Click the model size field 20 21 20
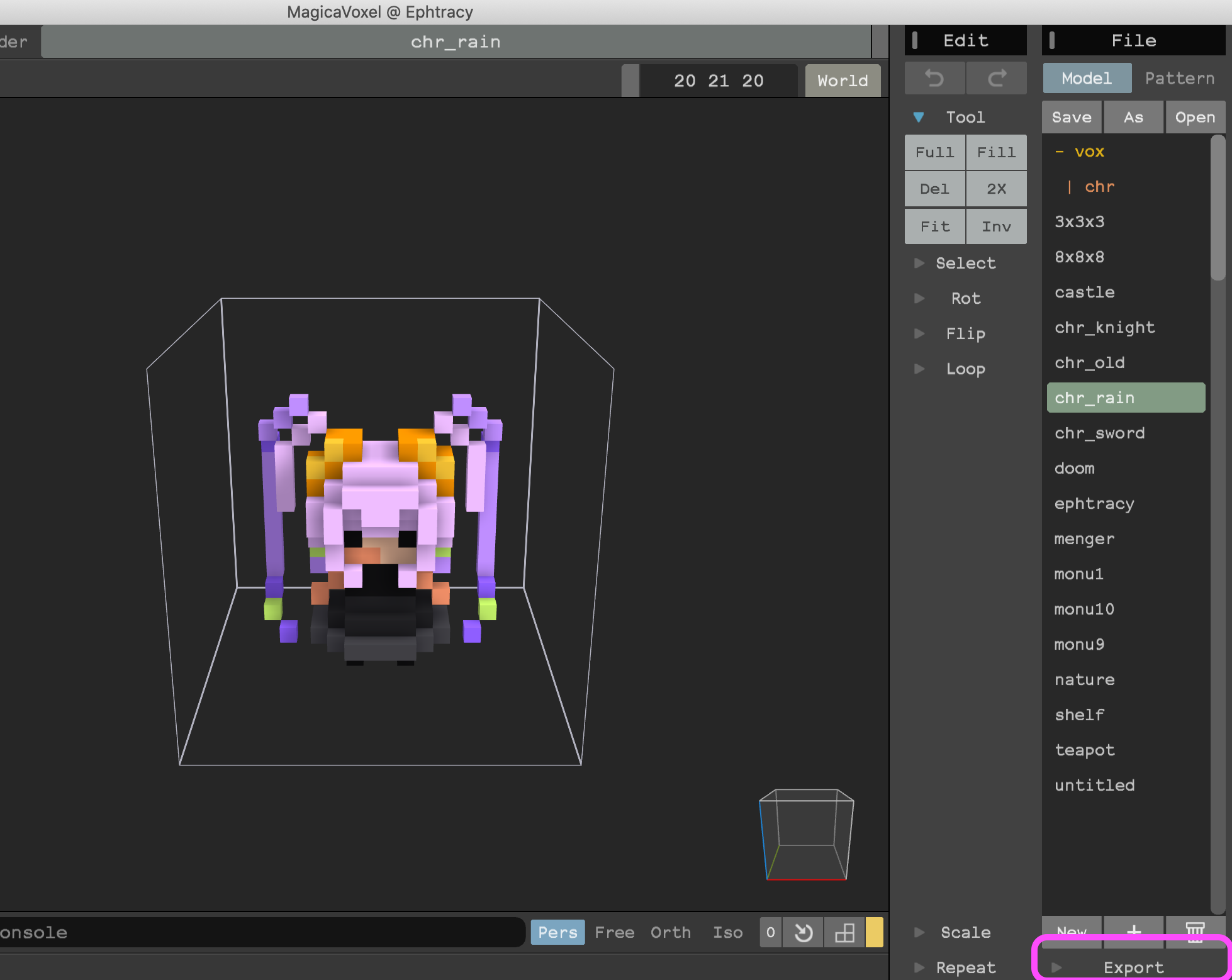This screenshot has width=1232, height=980. [719, 81]
